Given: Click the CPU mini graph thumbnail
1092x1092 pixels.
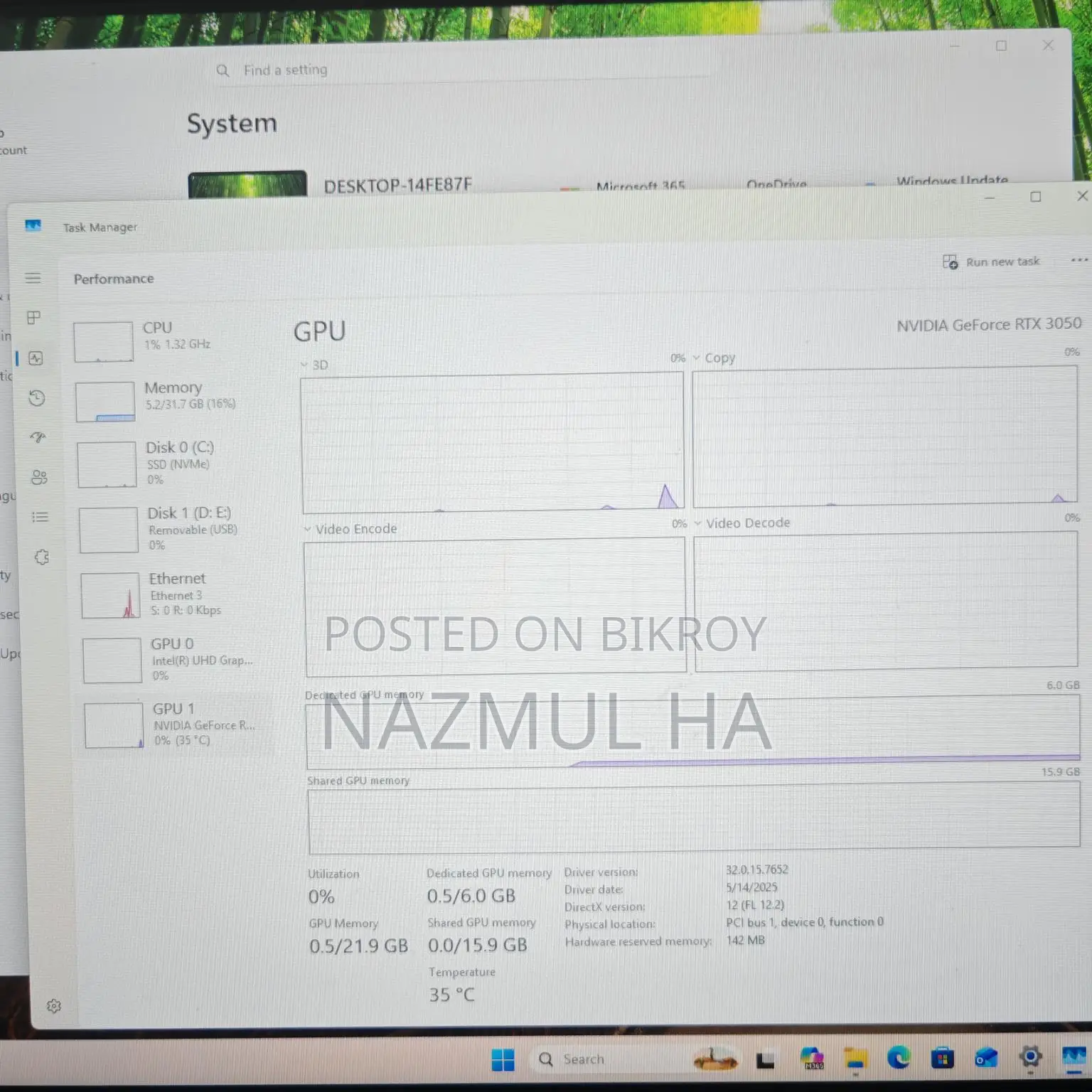Looking at the screenshot, I should [104, 342].
